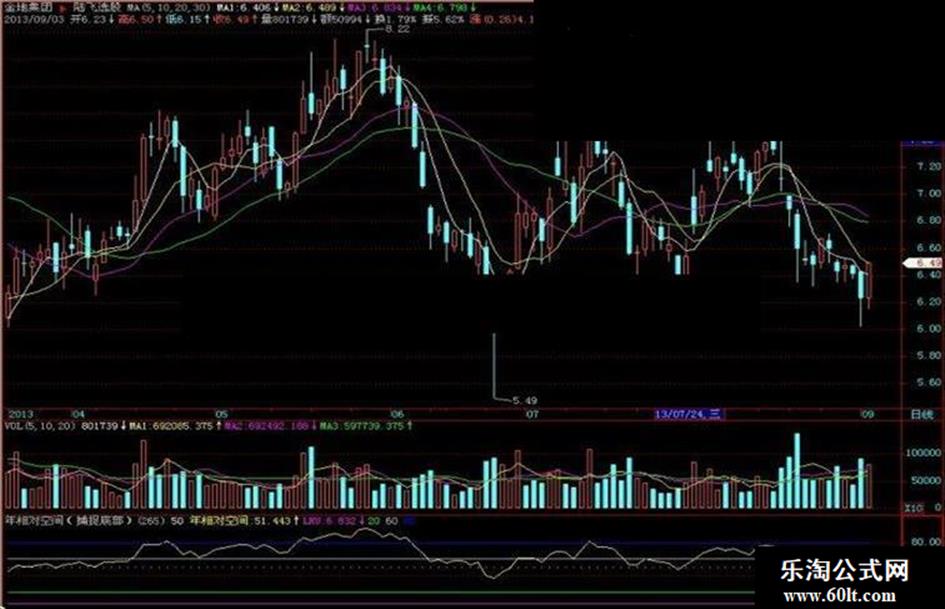Click the X10 volume scale label
The image size is (945, 609).
click(x=914, y=508)
